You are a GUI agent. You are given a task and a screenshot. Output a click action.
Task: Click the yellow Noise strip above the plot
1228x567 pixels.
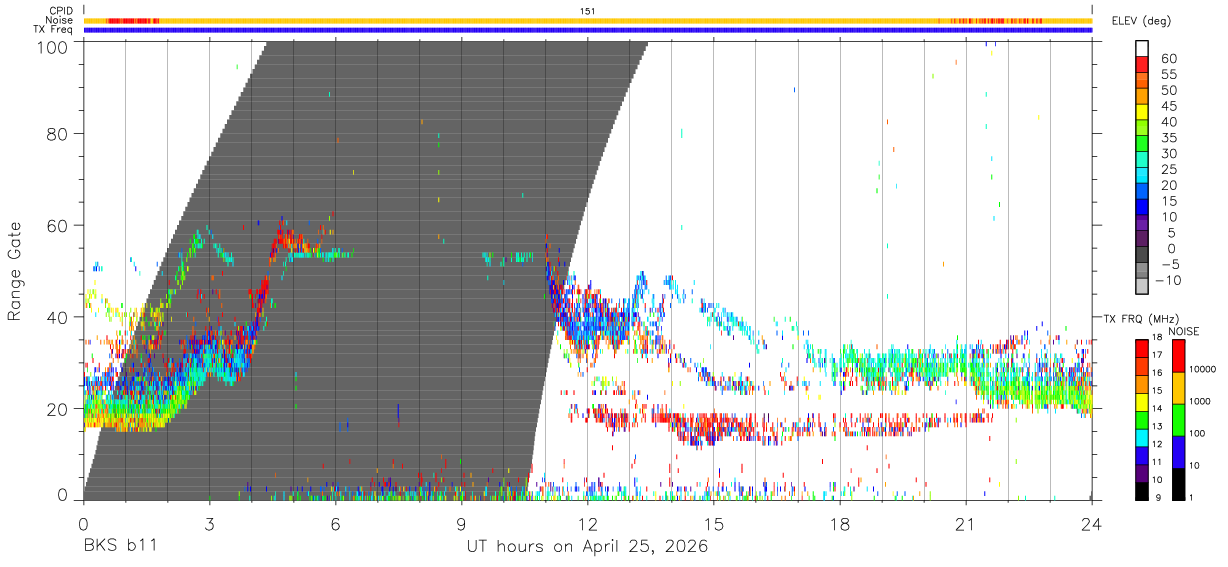point(588,20)
